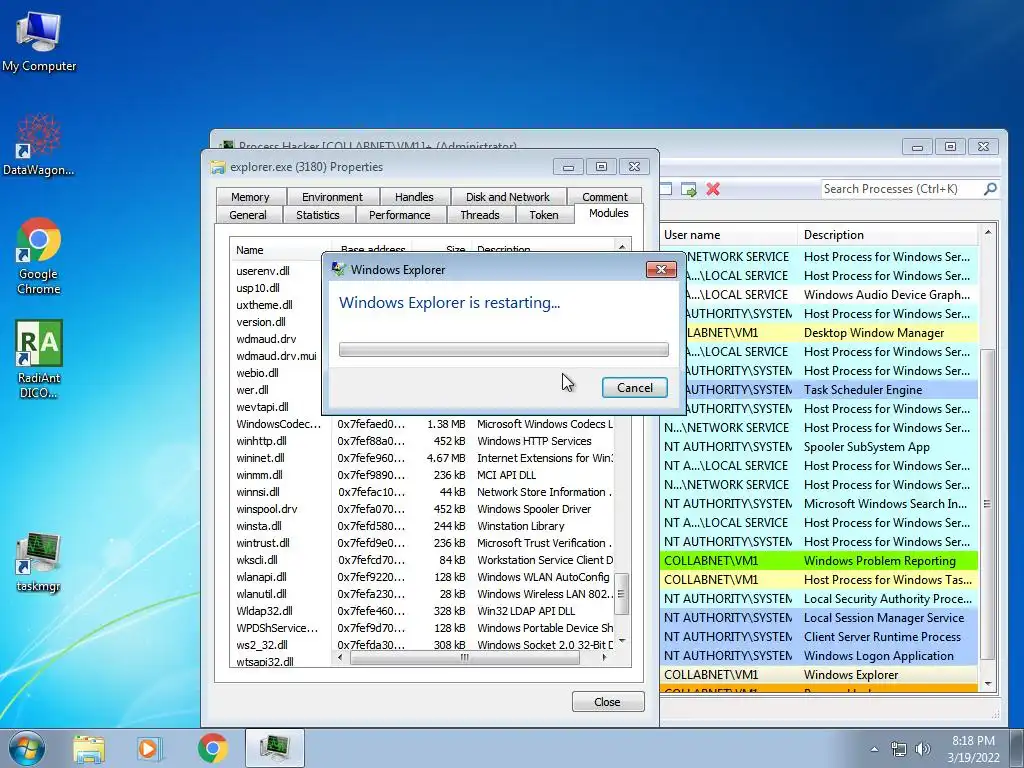The image size is (1024, 768).
Task: Select the Windows Problem Reporting process row
Action: click(x=820, y=561)
